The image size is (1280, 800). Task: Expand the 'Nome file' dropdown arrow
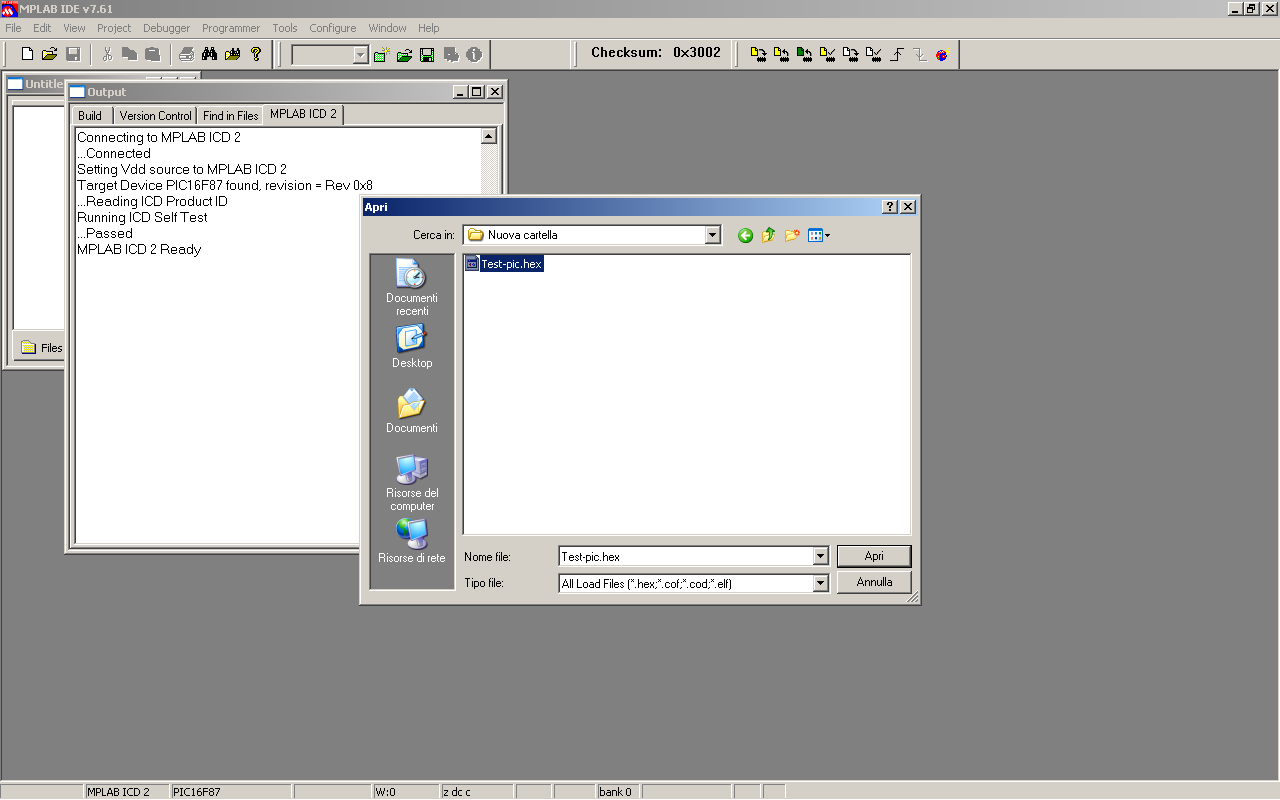click(820, 556)
